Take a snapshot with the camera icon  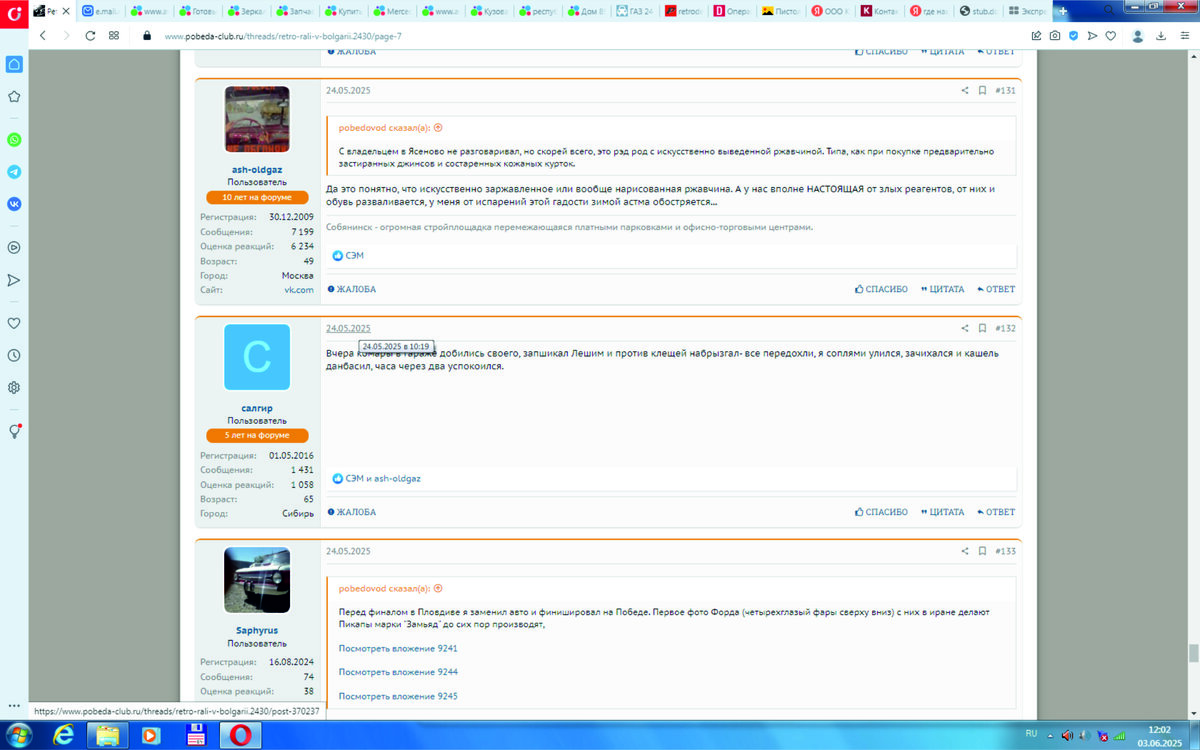click(x=1054, y=35)
